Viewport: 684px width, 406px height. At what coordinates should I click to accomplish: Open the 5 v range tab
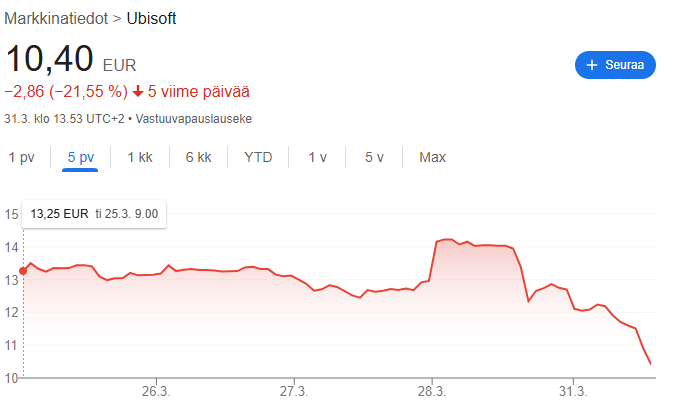(374, 157)
